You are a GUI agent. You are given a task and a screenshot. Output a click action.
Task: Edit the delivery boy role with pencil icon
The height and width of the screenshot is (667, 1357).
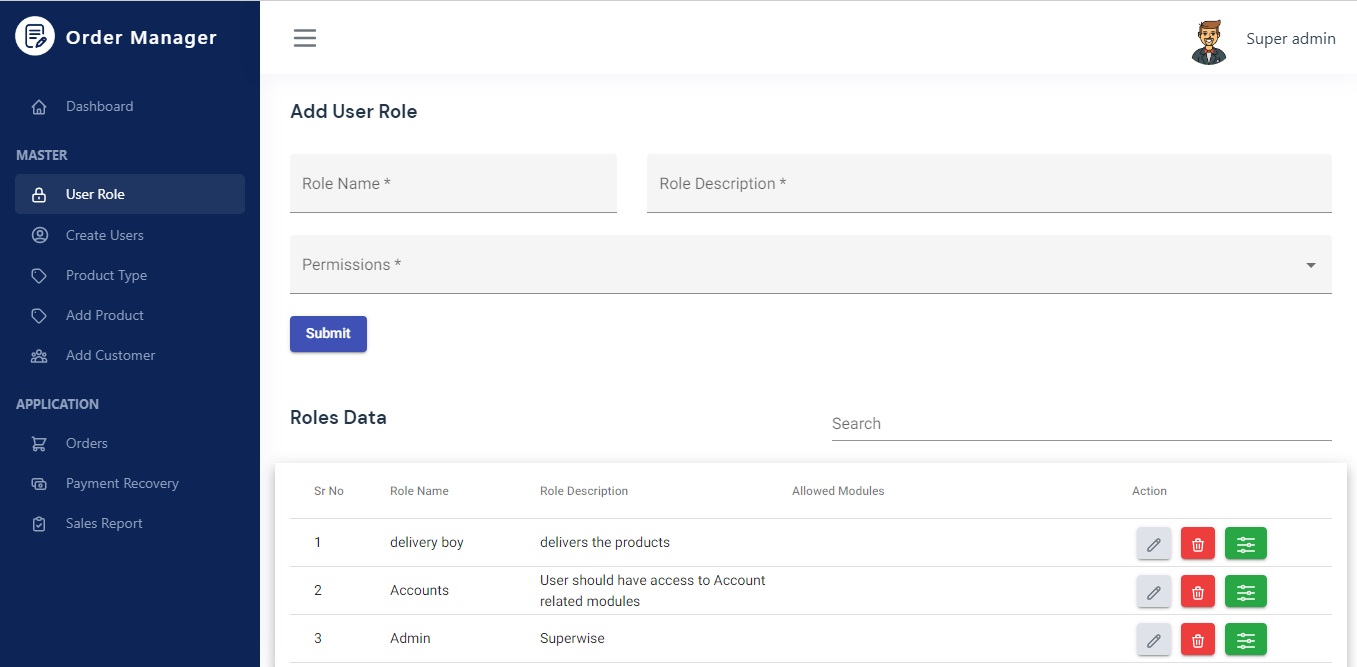click(x=1153, y=543)
